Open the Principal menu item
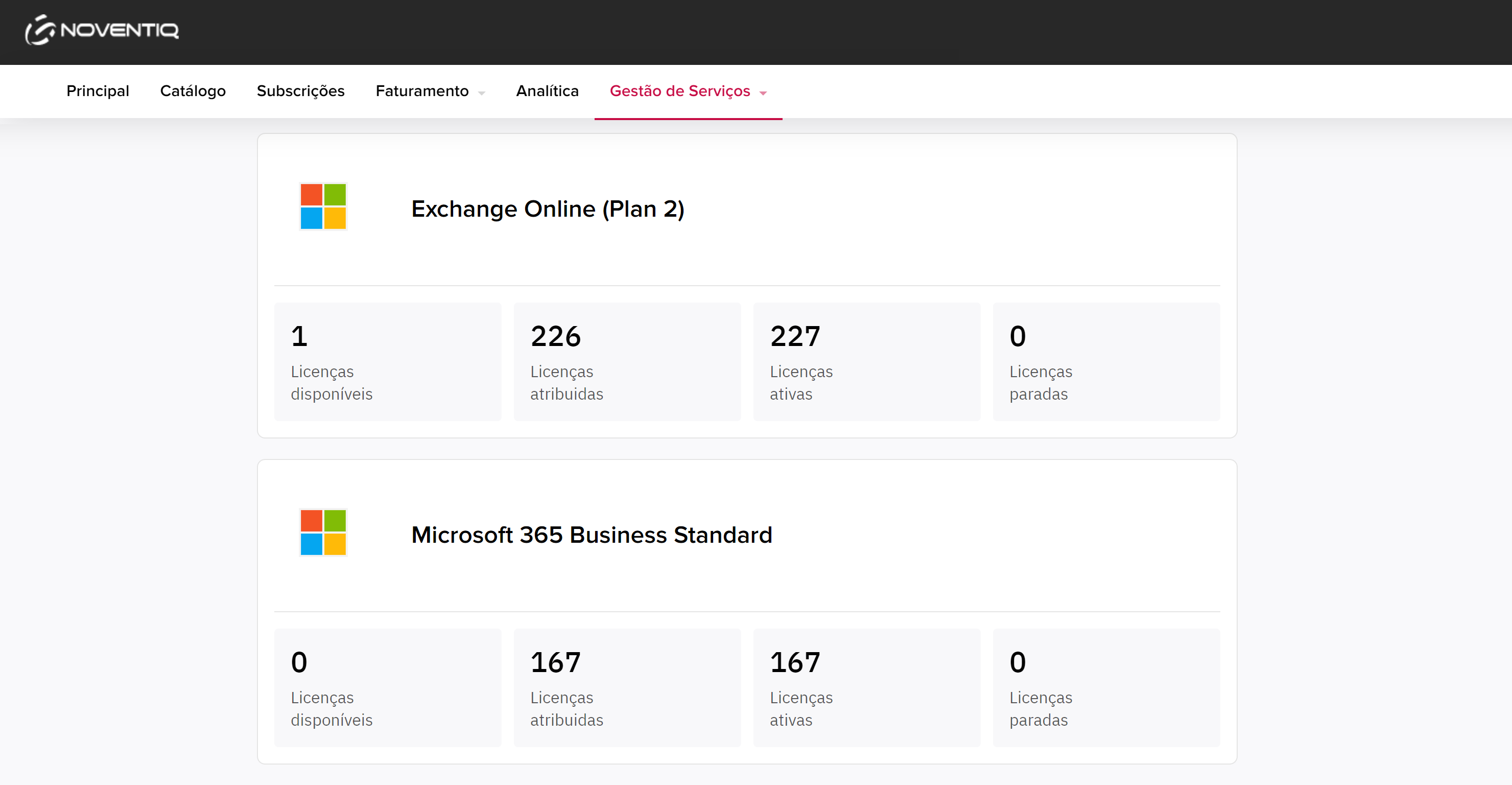Viewport: 1512px width, 785px height. tap(98, 91)
